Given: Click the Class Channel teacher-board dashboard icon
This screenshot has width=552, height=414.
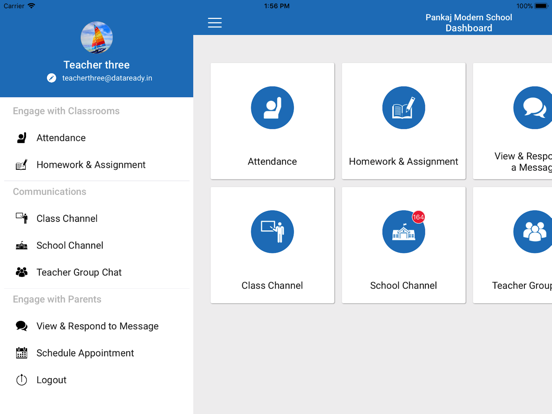Looking at the screenshot, I should 272,232.
